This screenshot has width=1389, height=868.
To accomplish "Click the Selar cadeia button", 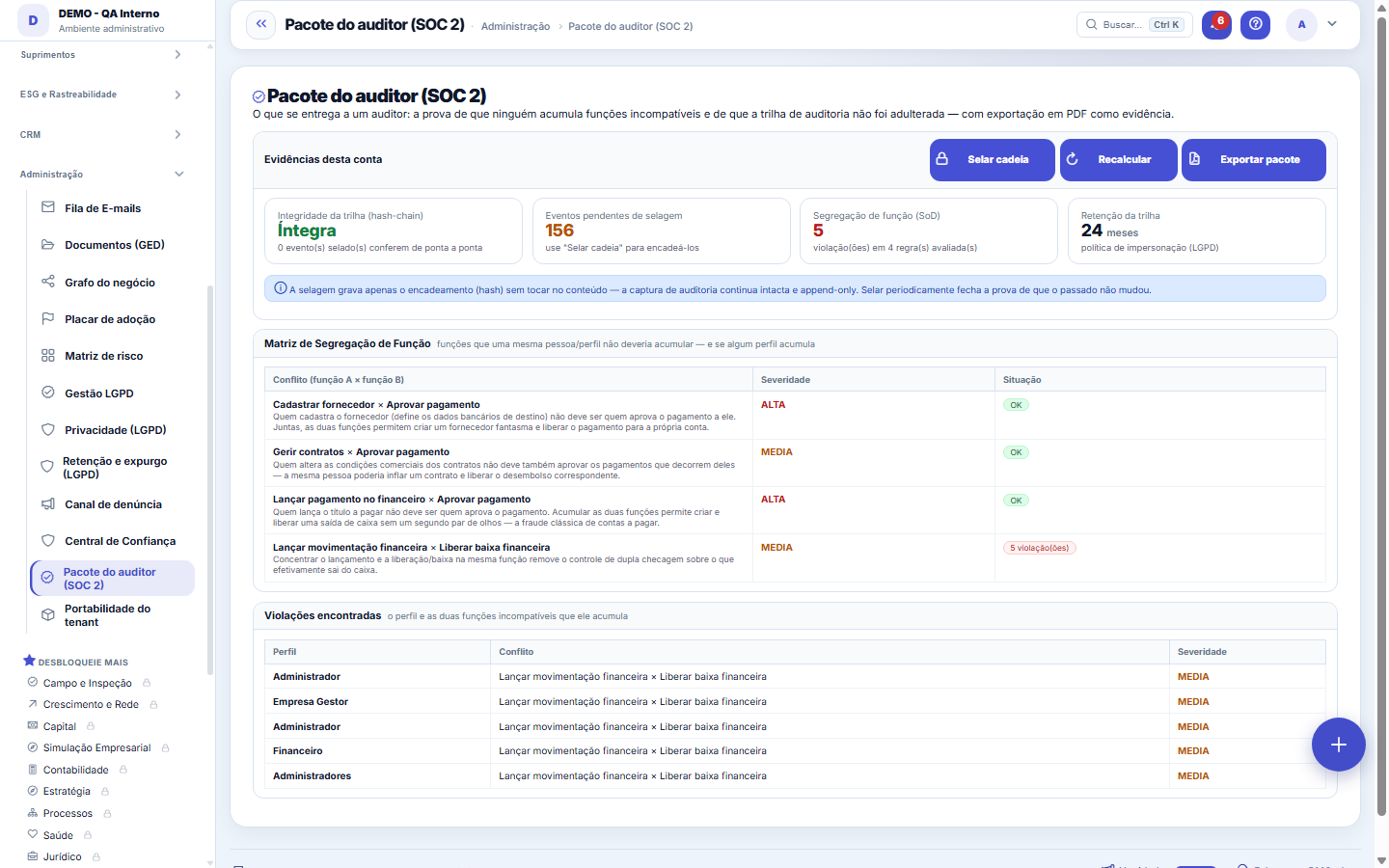I will 992,160.
